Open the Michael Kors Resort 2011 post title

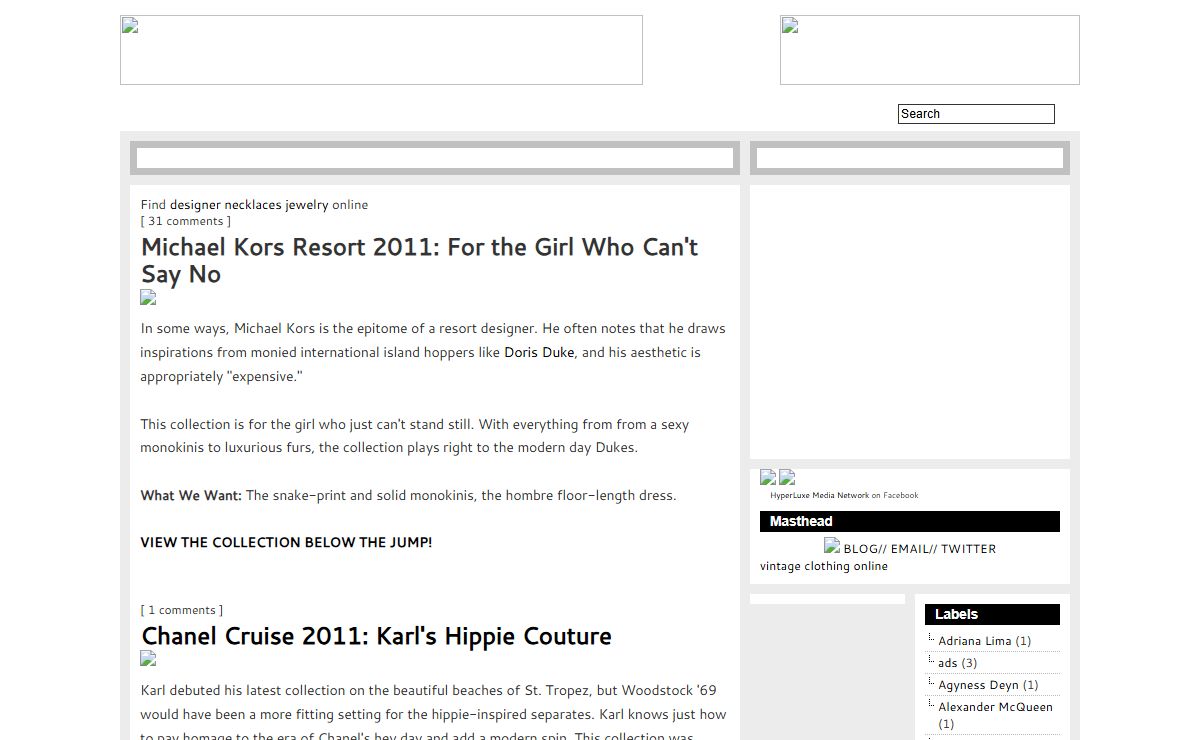click(419, 260)
